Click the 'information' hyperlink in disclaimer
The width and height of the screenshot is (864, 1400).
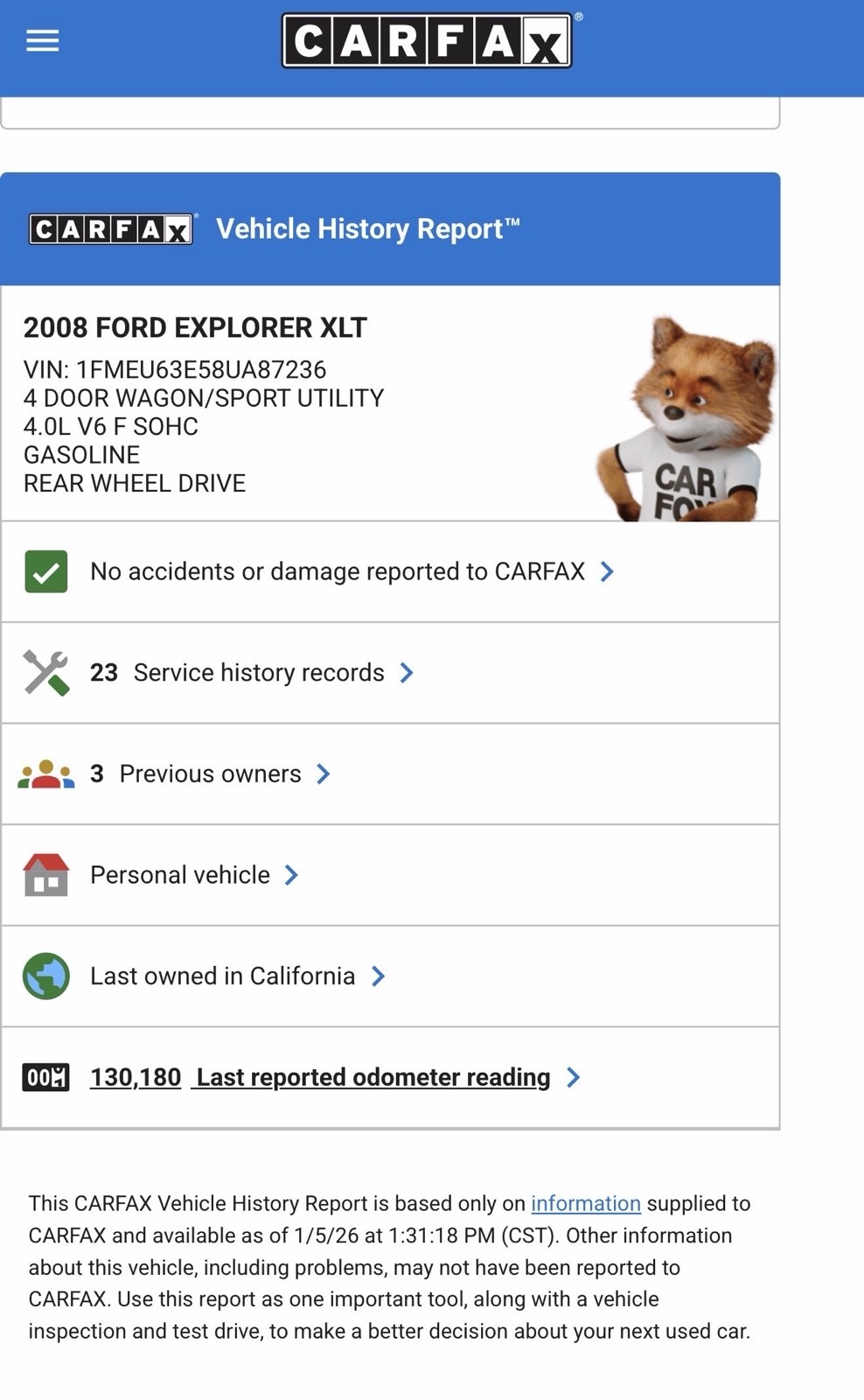coord(586,1204)
